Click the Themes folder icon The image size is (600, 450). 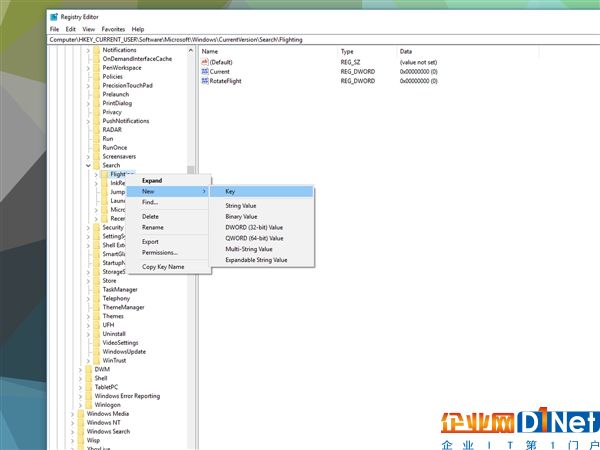96,316
